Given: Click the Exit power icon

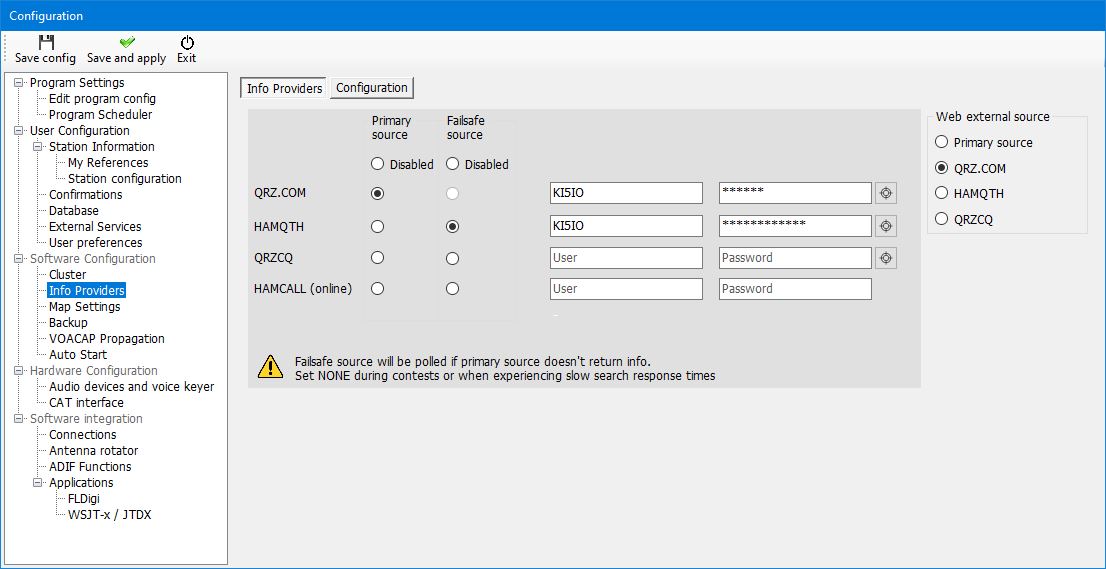Looking at the screenshot, I should [187, 42].
